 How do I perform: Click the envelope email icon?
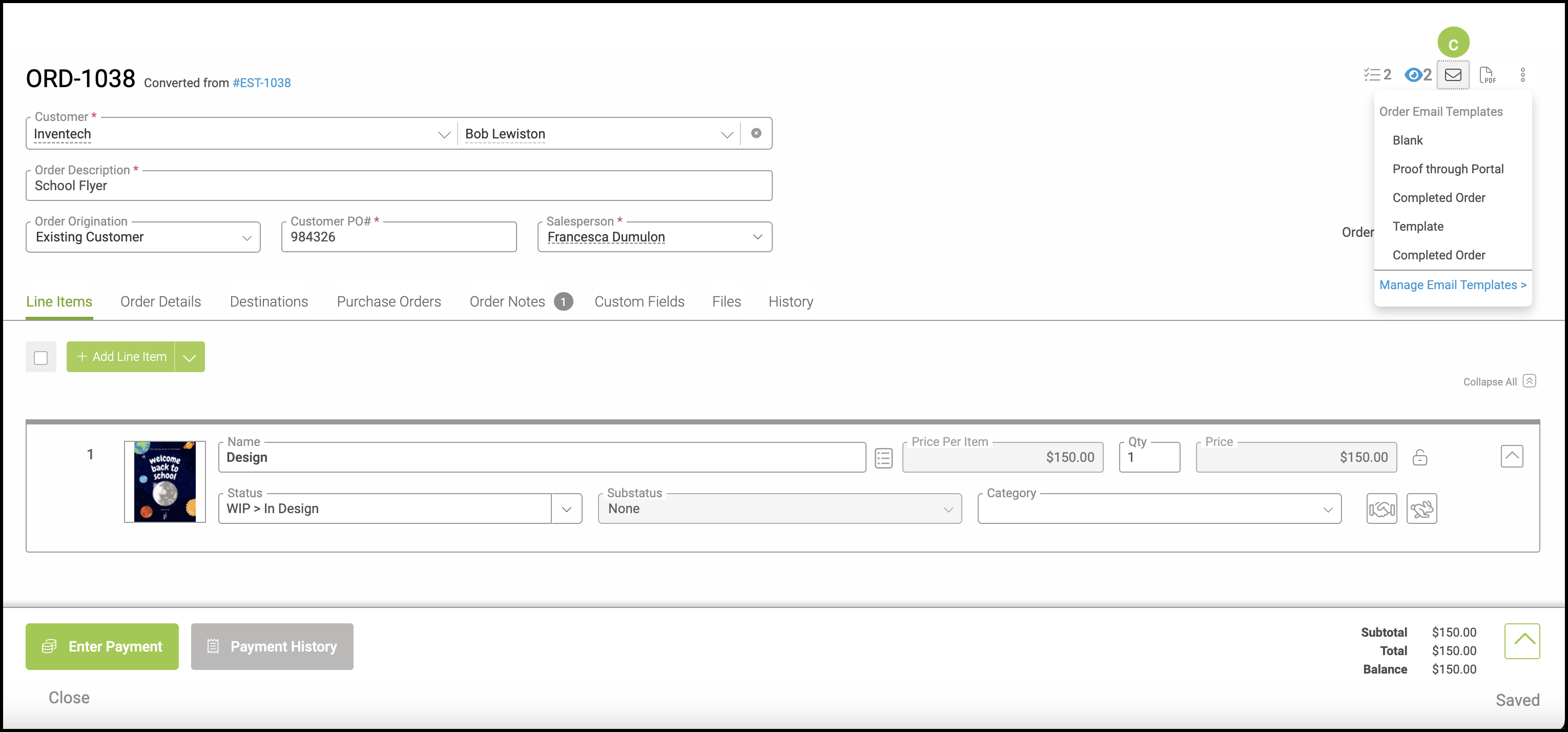point(1452,75)
